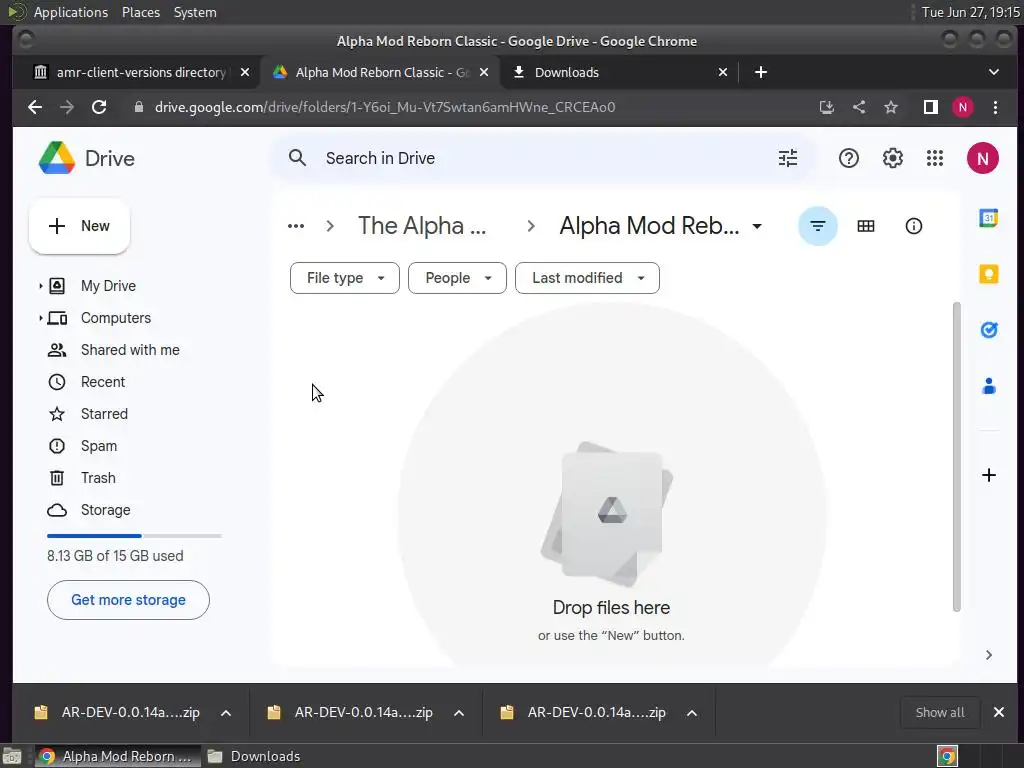This screenshot has height=768, width=1024.
Task: Hide side panel with the chevron arrow
Action: click(x=989, y=655)
